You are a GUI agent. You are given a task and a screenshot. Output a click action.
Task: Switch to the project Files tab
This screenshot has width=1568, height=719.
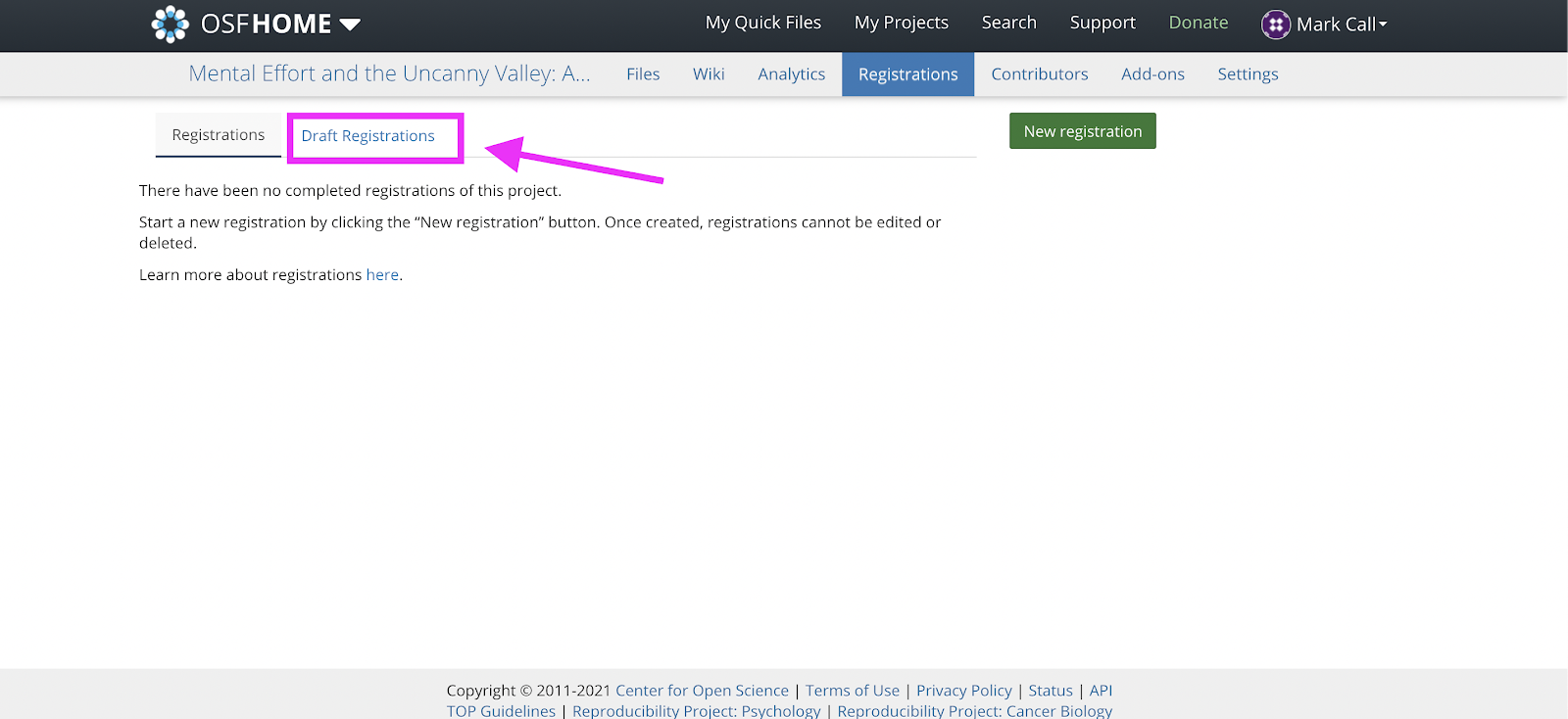pos(643,74)
